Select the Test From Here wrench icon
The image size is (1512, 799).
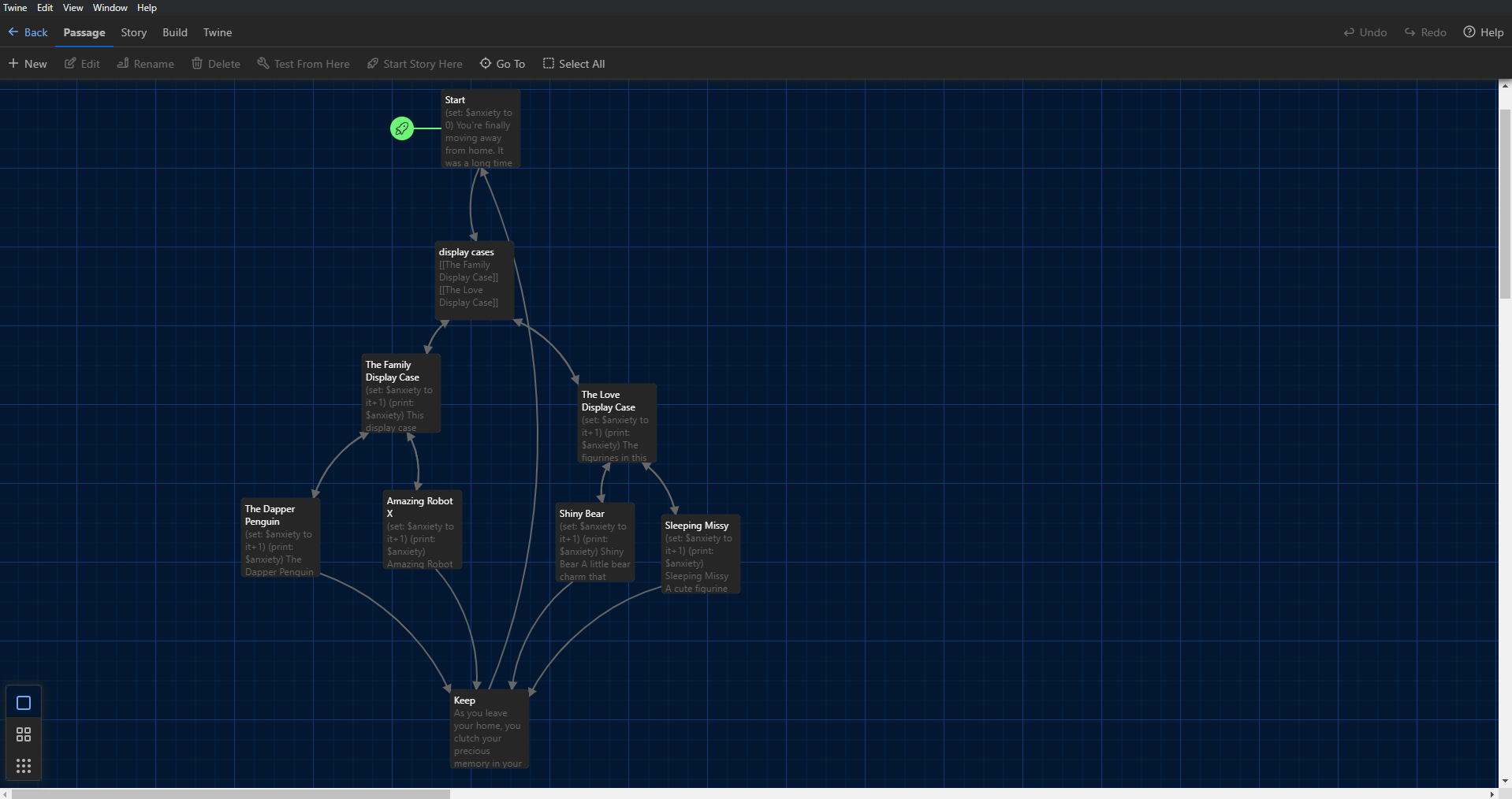point(263,63)
